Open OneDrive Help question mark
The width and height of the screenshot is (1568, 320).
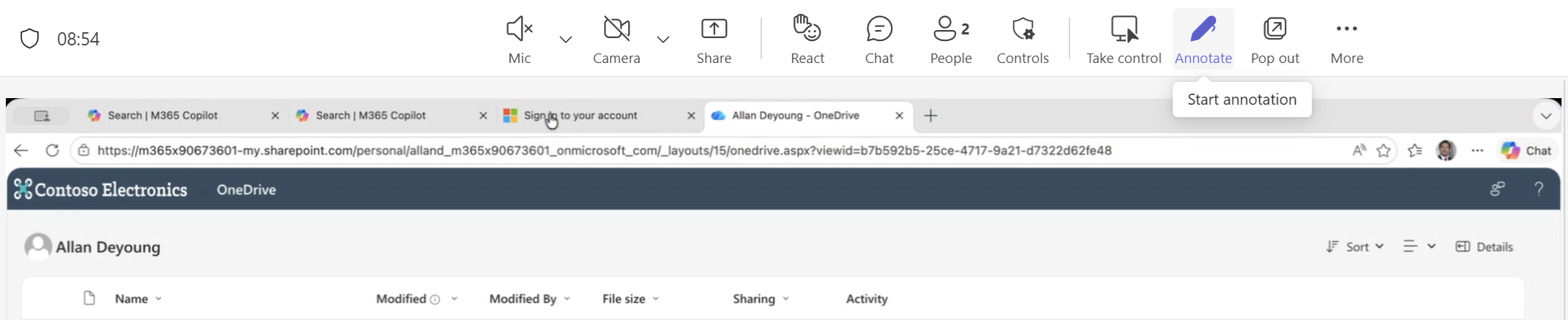(1539, 190)
